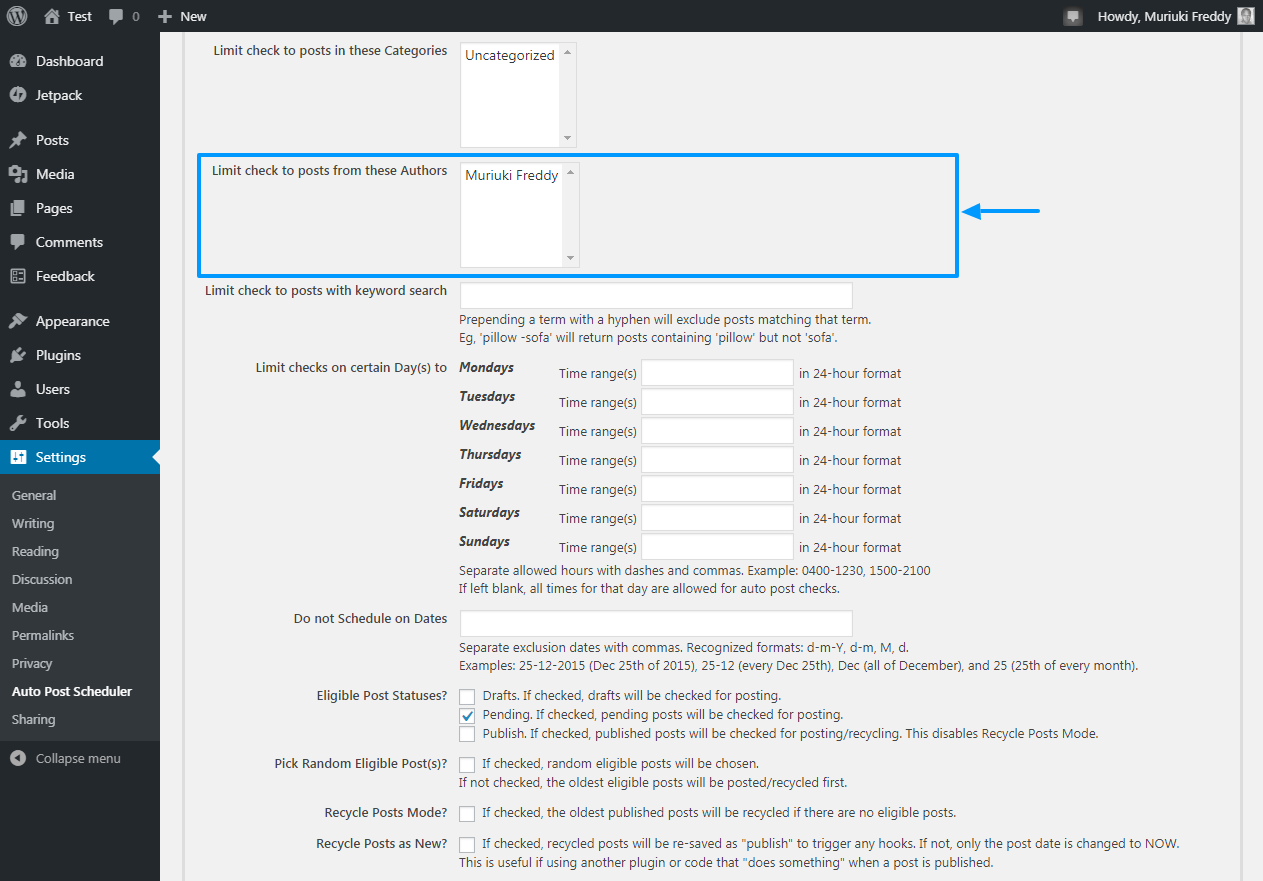This screenshot has height=881, width=1263.
Task: Open Appearance in sidebar menu
Action: pos(73,321)
